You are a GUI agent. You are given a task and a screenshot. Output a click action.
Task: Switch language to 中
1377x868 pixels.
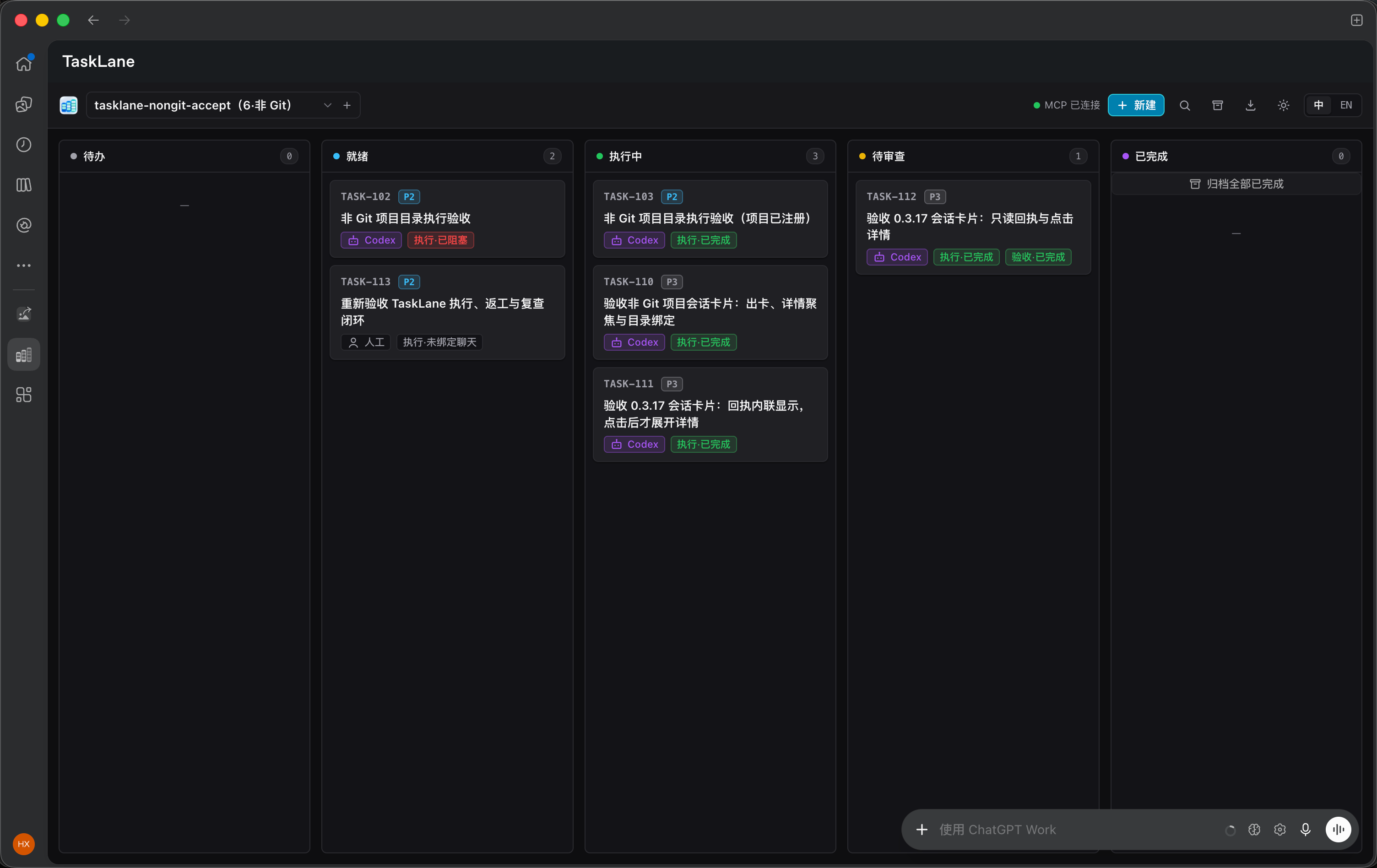pyautogui.click(x=1319, y=105)
